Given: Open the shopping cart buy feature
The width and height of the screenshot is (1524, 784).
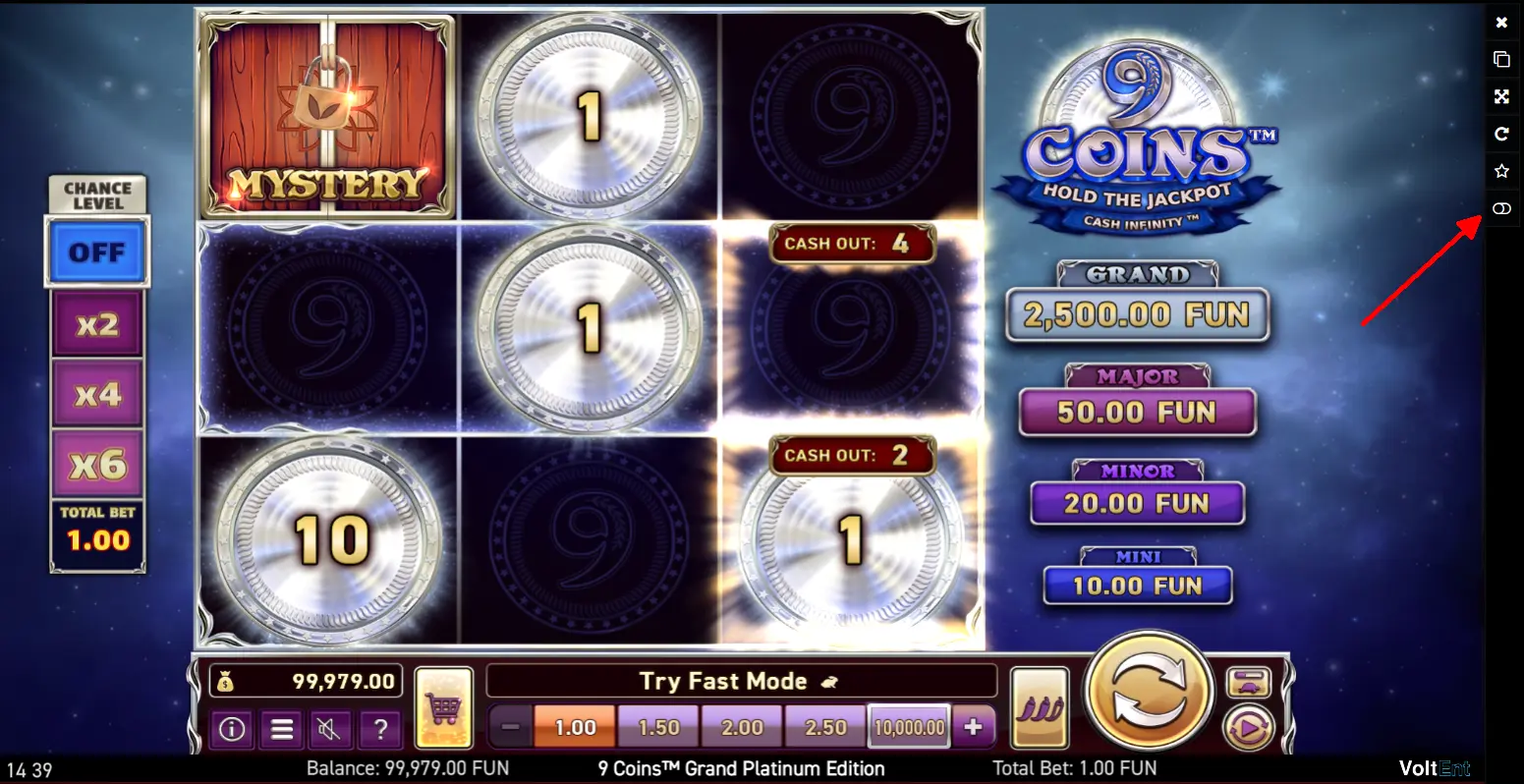Looking at the screenshot, I should [x=444, y=707].
